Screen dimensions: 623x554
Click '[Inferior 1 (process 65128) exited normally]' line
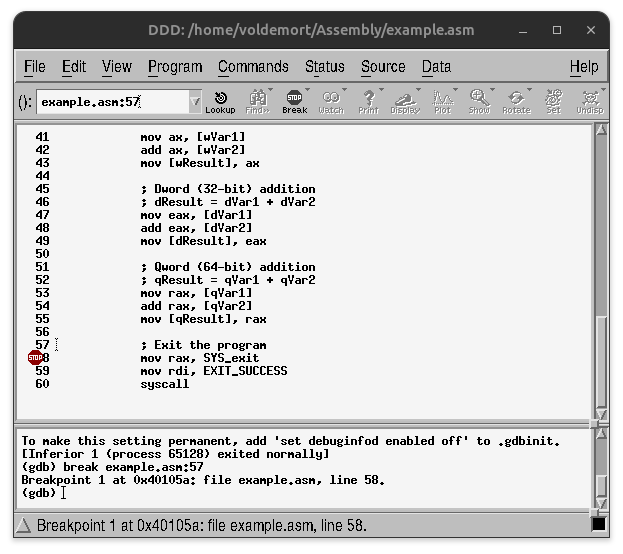tap(175, 454)
